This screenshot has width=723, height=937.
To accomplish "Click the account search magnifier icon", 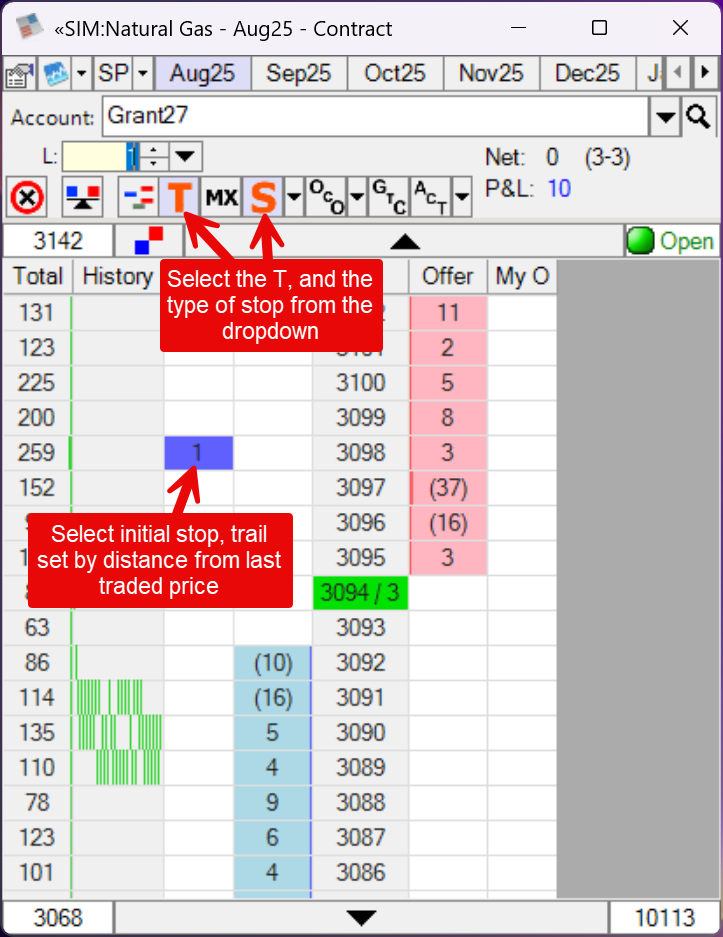I will click(x=698, y=117).
